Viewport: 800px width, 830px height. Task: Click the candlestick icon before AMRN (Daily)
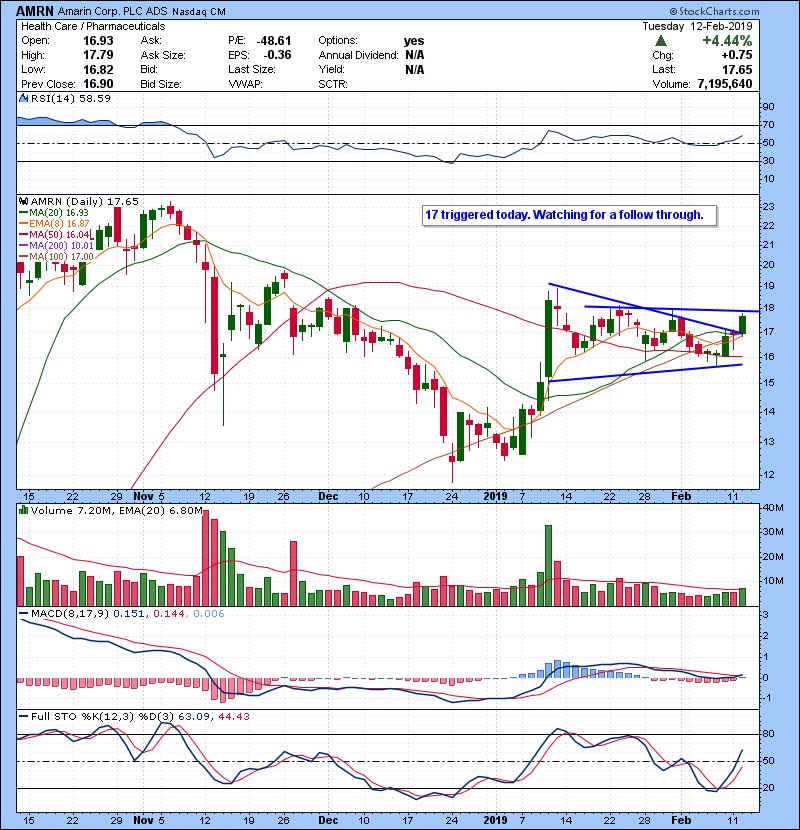23,202
